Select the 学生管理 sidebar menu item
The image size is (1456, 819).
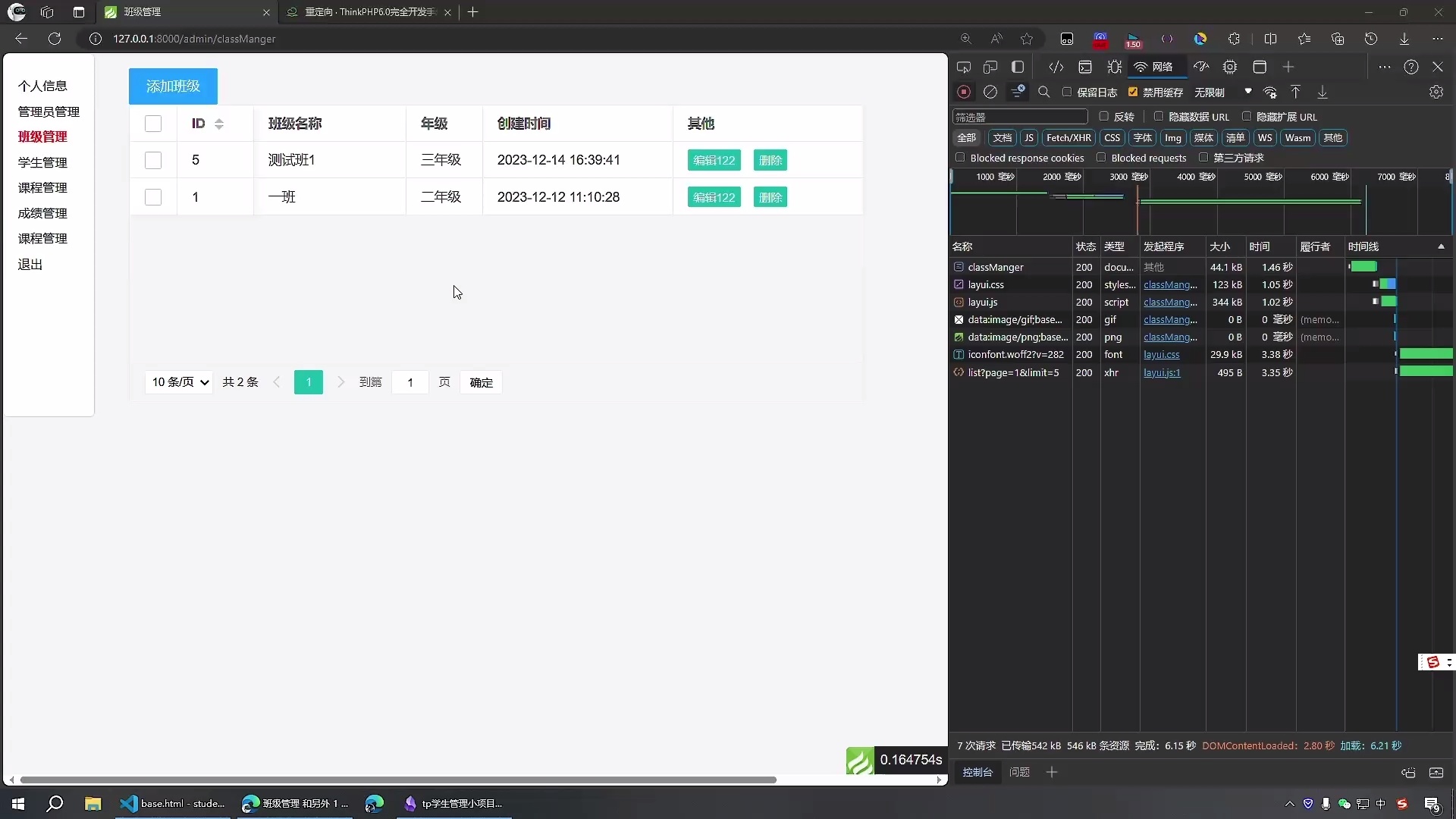(42, 162)
